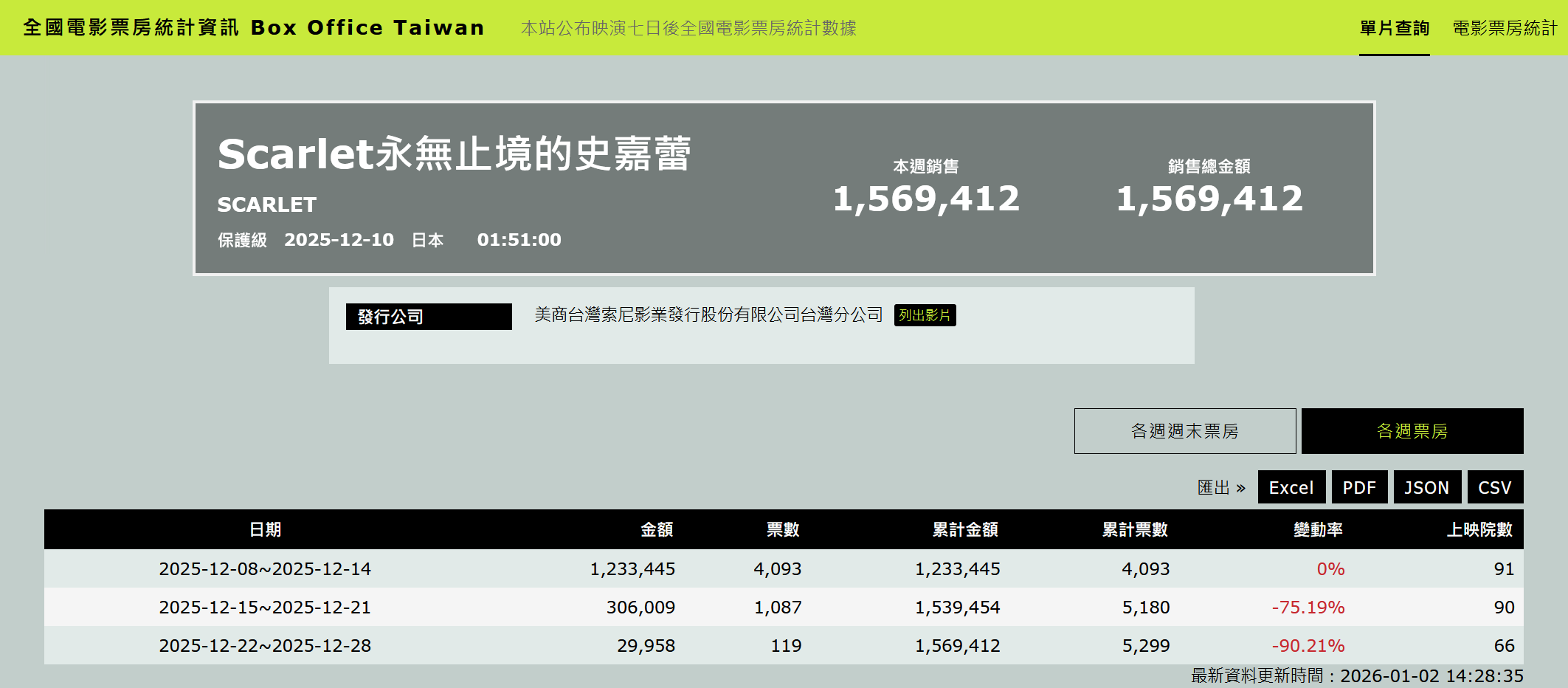Download the data in JSON format
1568x688 pixels.
tap(1426, 487)
